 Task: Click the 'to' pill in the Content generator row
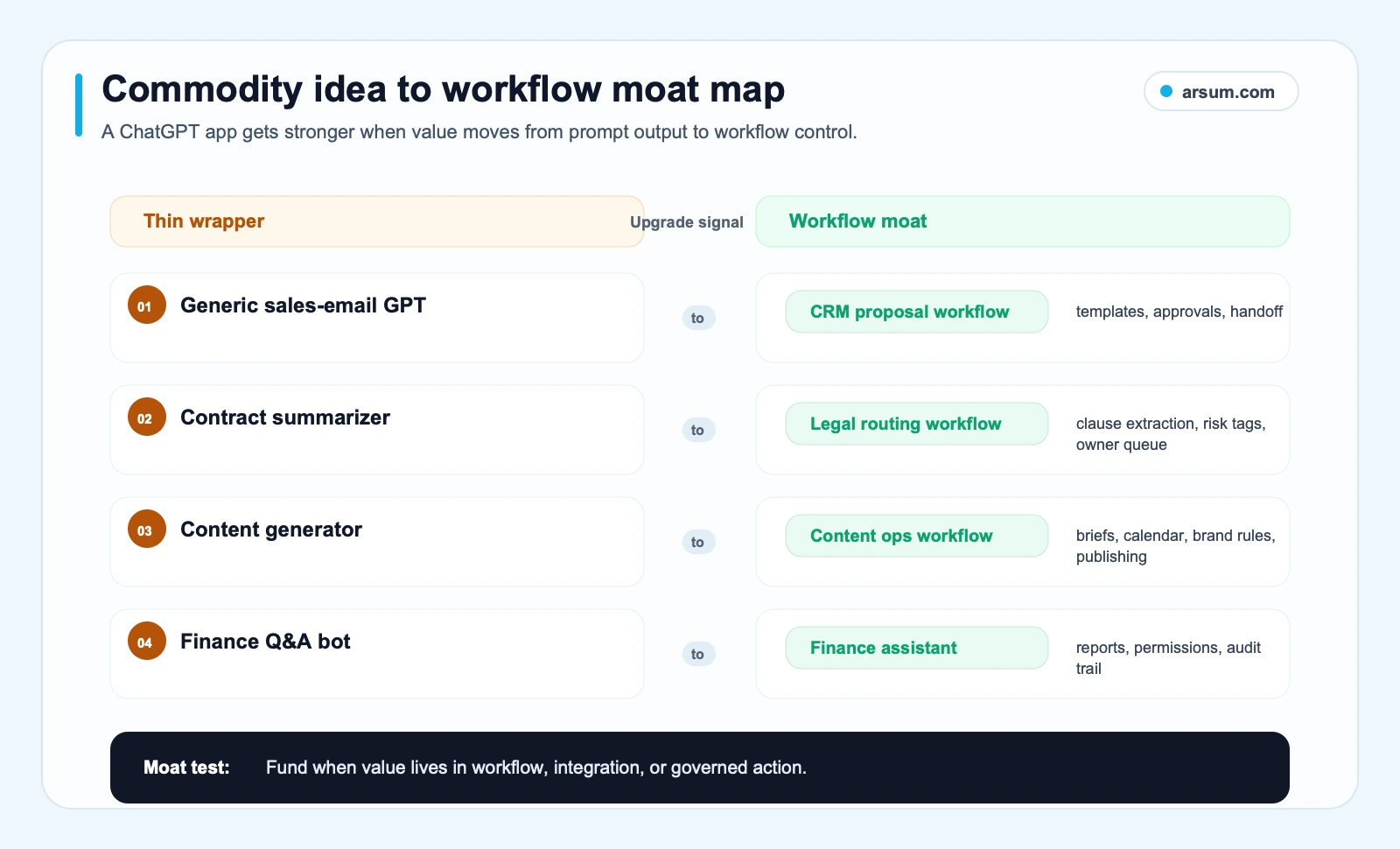tap(698, 542)
